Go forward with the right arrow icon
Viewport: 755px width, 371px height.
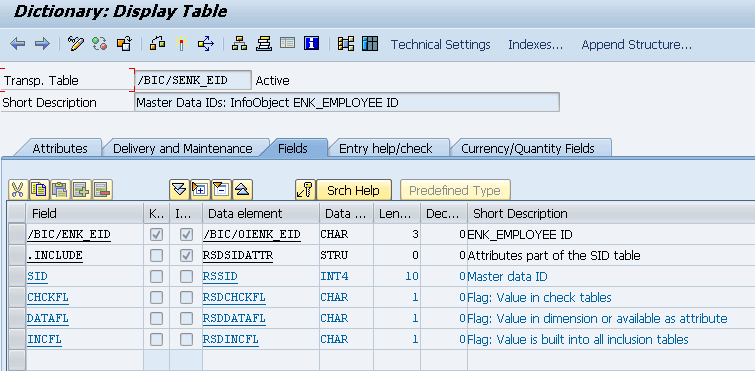pos(42,44)
